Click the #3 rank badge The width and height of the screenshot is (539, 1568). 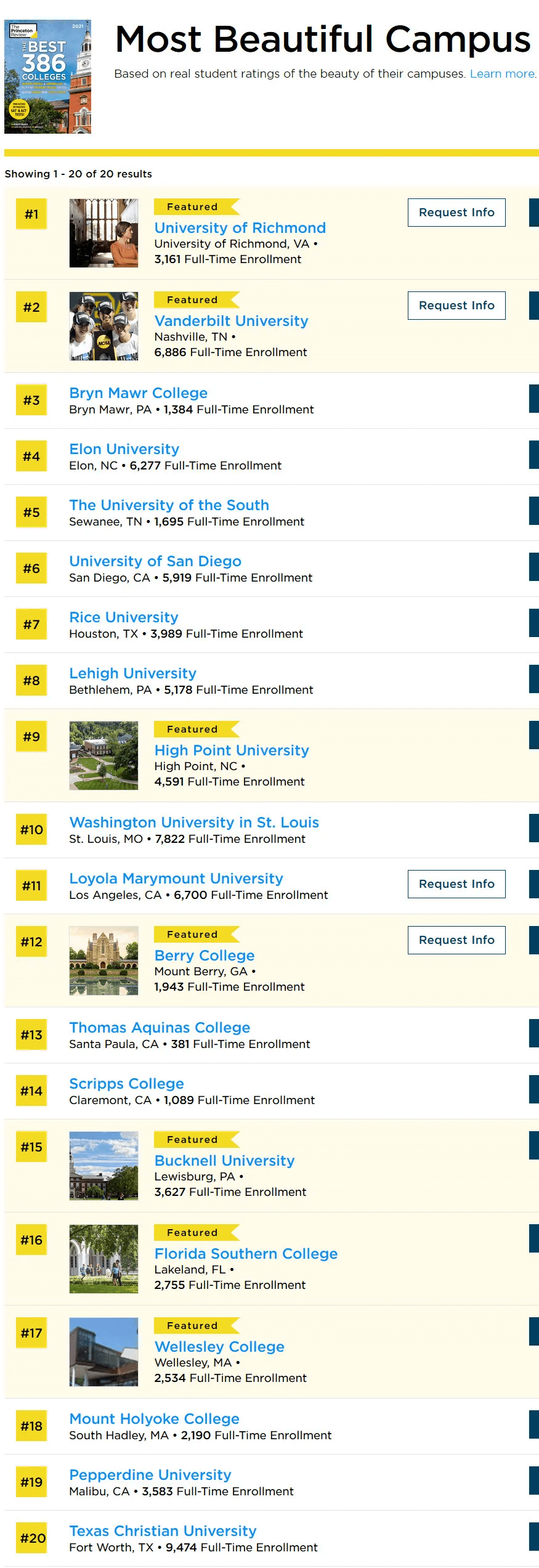pyautogui.click(x=31, y=400)
